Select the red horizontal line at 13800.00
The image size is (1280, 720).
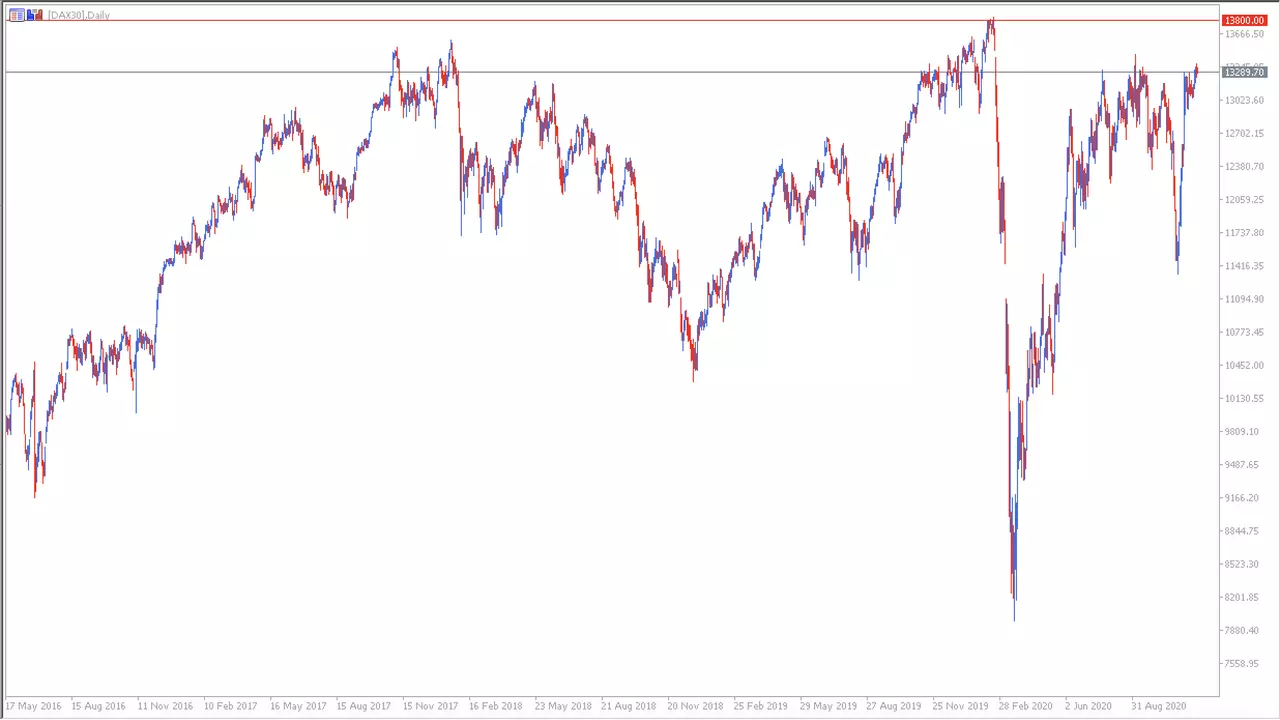click(x=610, y=20)
